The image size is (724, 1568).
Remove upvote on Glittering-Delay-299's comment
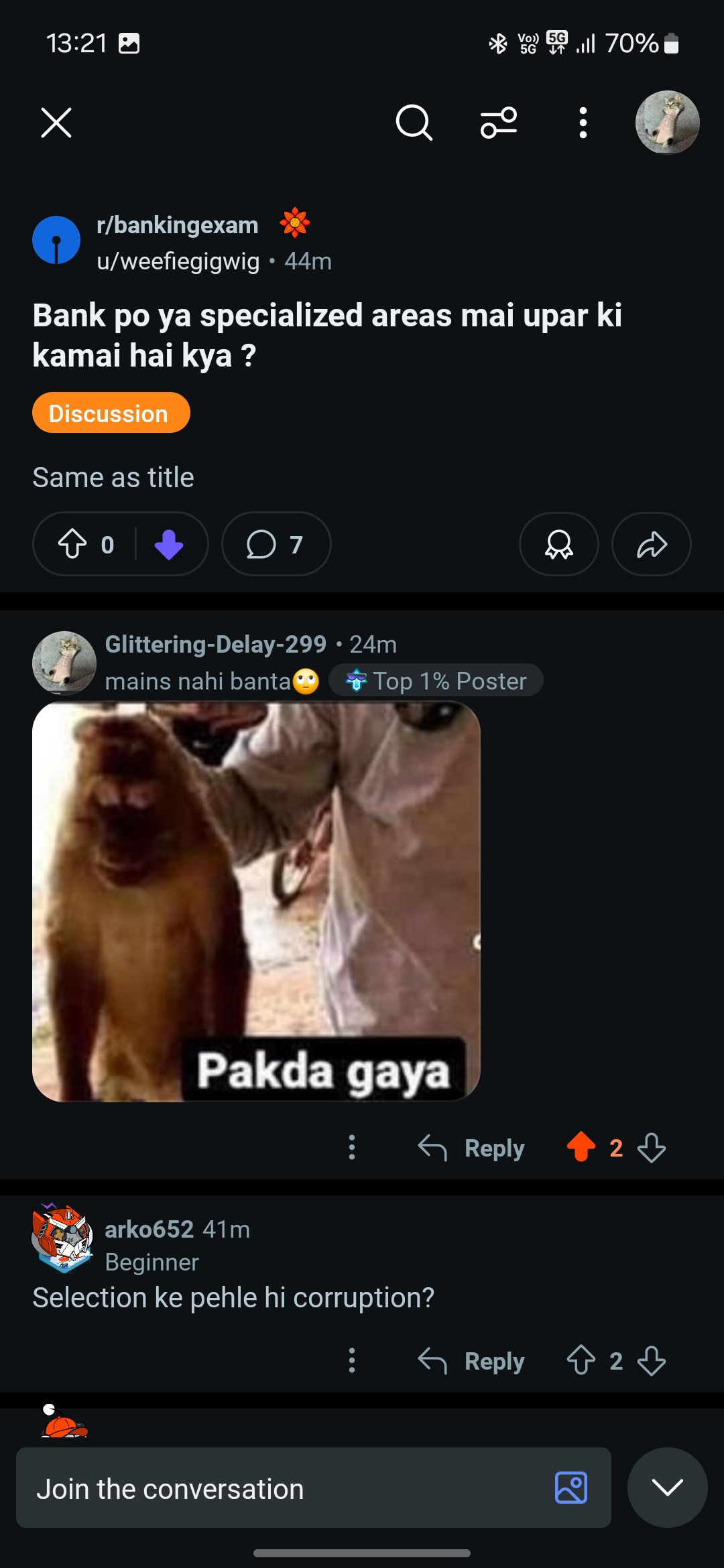coord(581,1147)
